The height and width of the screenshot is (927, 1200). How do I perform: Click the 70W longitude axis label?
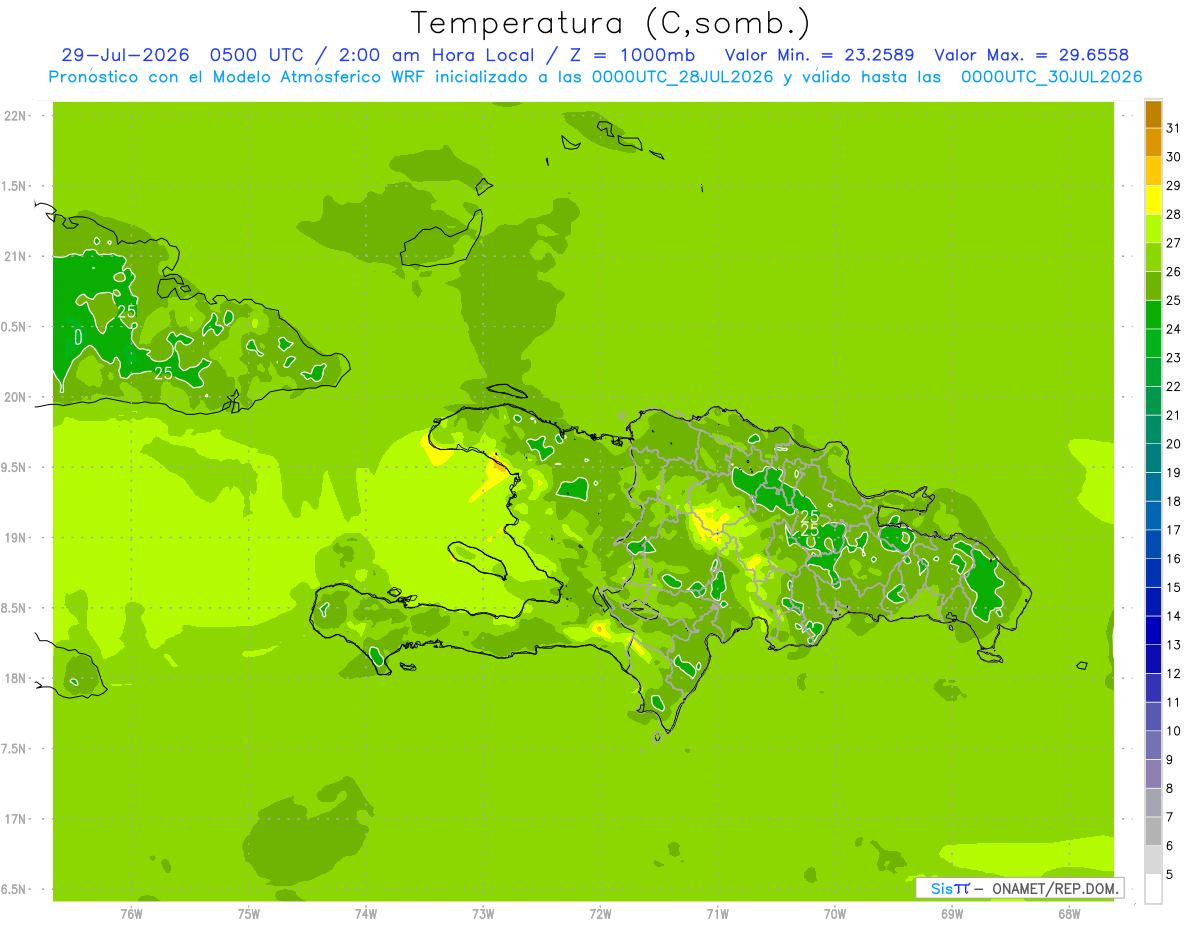835,914
